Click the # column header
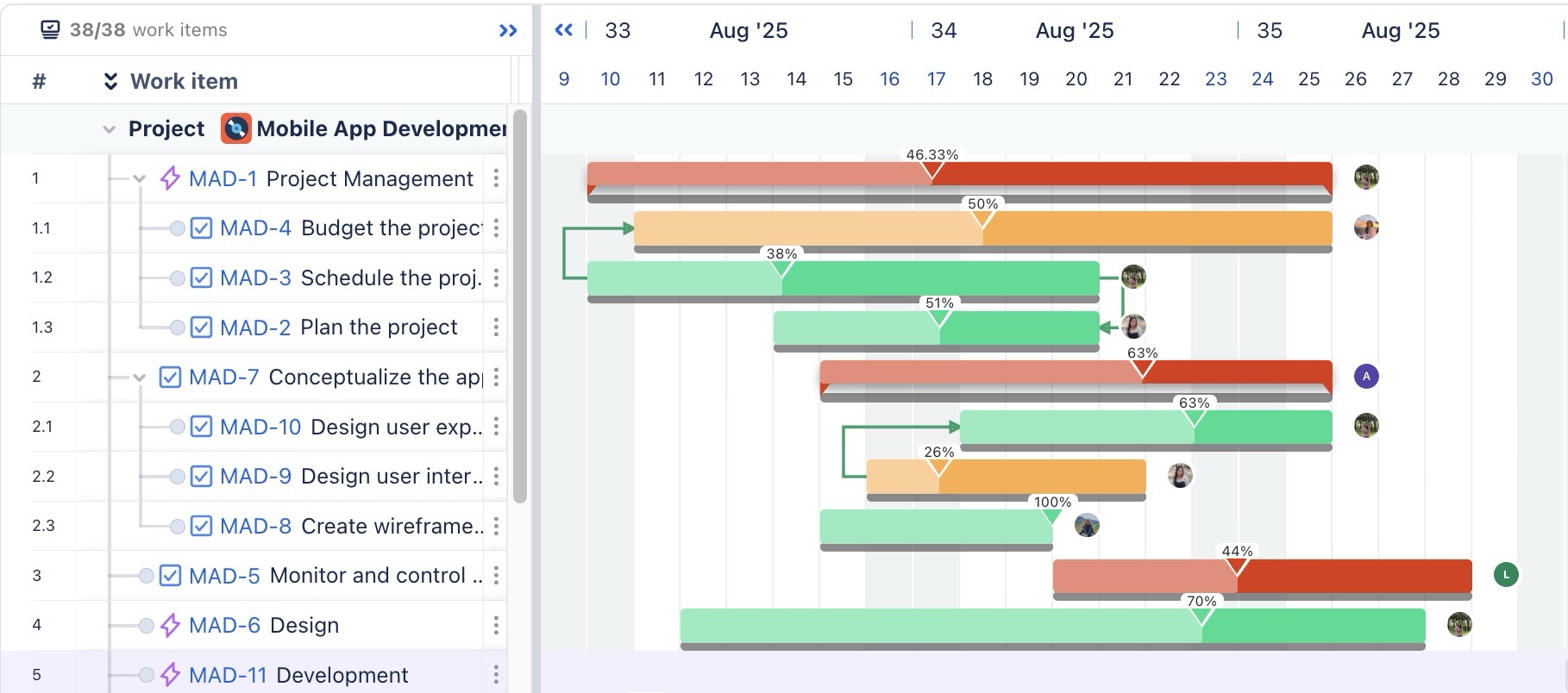Viewport: 1568px width, 693px height. point(39,81)
